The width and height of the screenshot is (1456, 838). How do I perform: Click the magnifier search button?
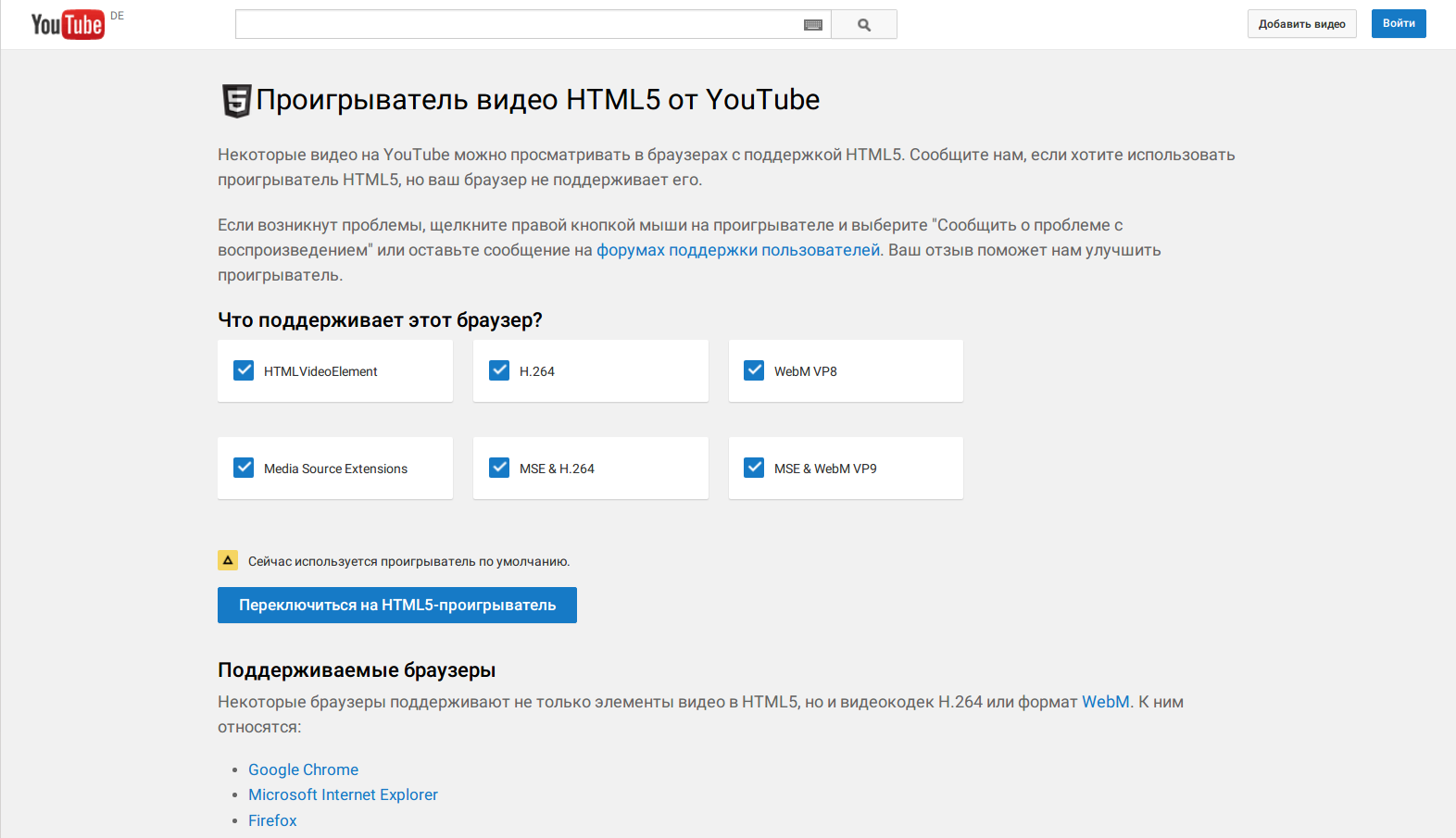point(864,25)
